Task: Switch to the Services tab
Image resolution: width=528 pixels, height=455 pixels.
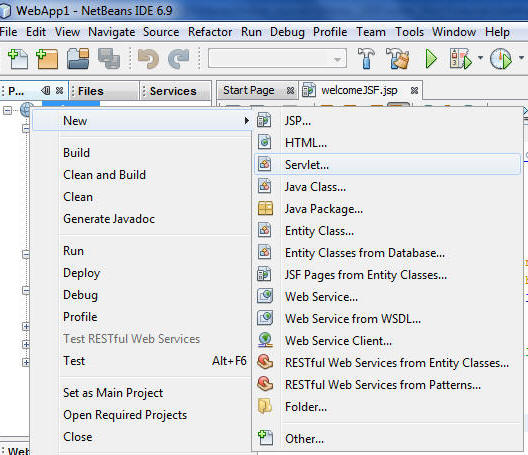Action: [173, 91]
